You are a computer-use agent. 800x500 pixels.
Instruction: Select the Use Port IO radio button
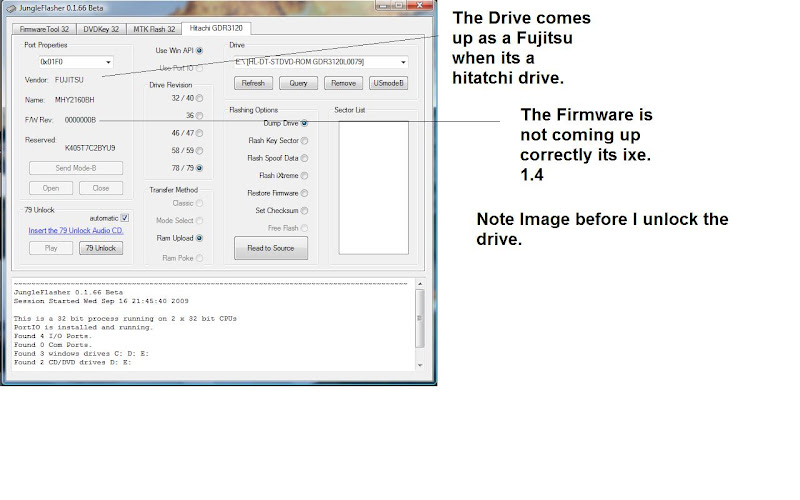click(x=199, y=68)
